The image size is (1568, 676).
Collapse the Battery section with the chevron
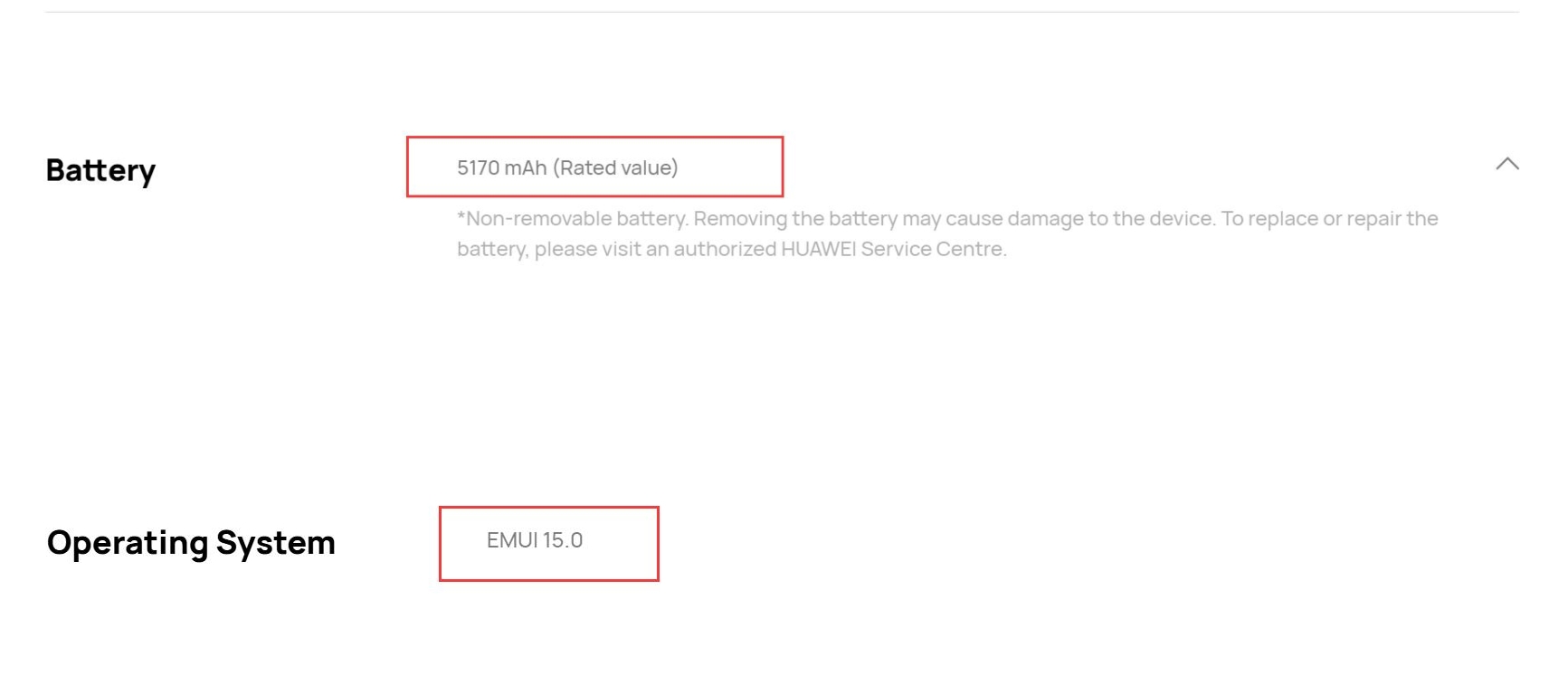click(x=1506, y=165)
